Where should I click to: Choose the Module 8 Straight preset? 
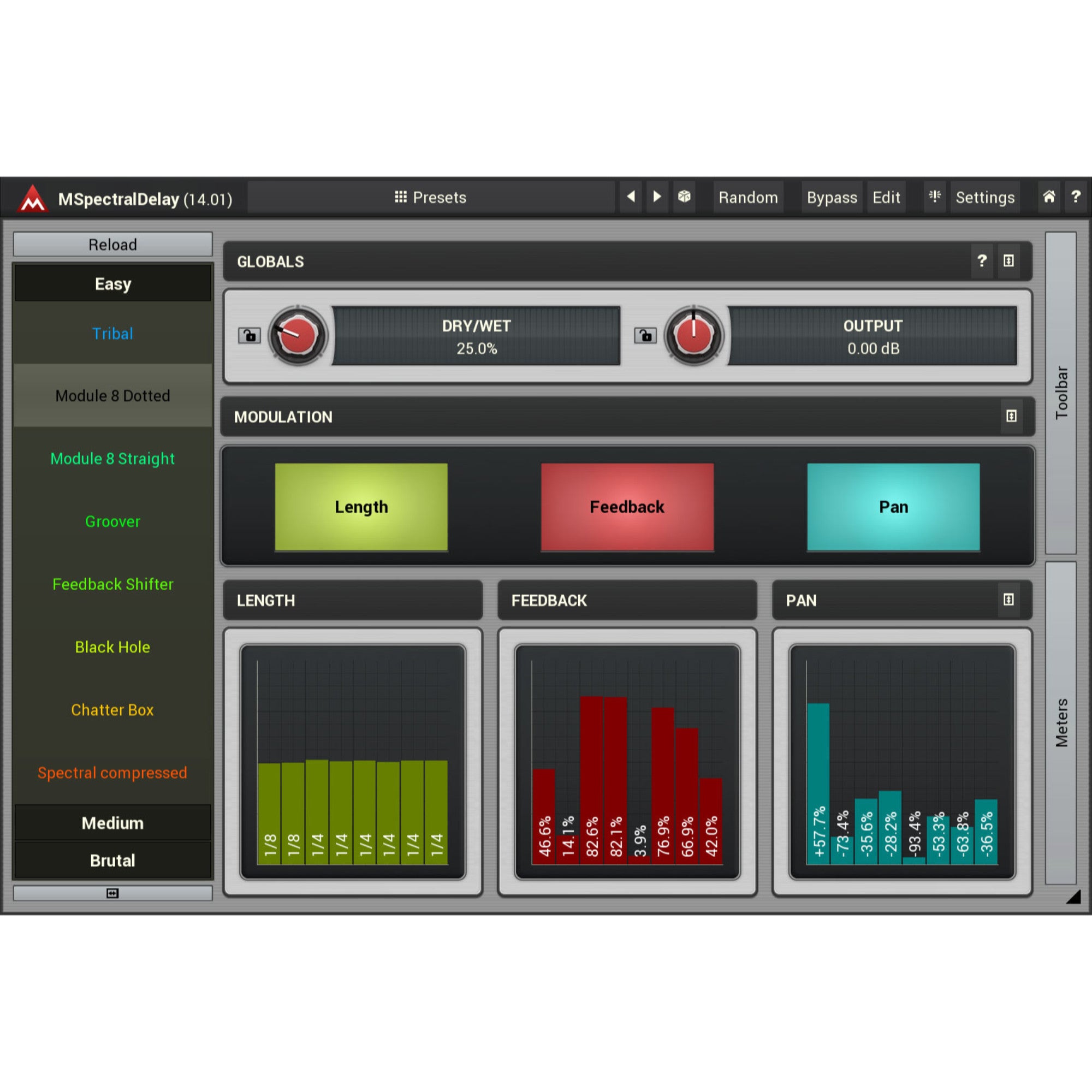[x=112, y=459]
